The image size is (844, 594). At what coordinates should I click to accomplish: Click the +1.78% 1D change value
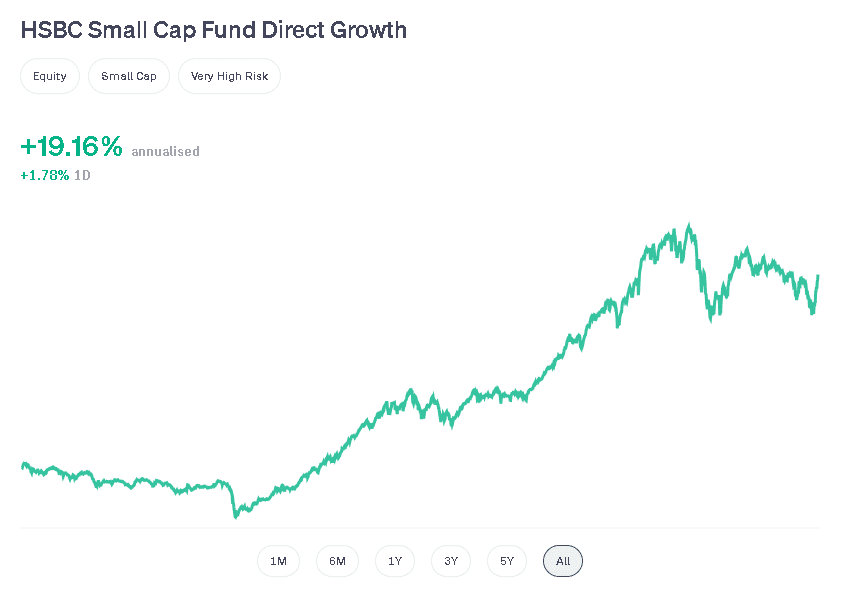click(x=45, y=175)
